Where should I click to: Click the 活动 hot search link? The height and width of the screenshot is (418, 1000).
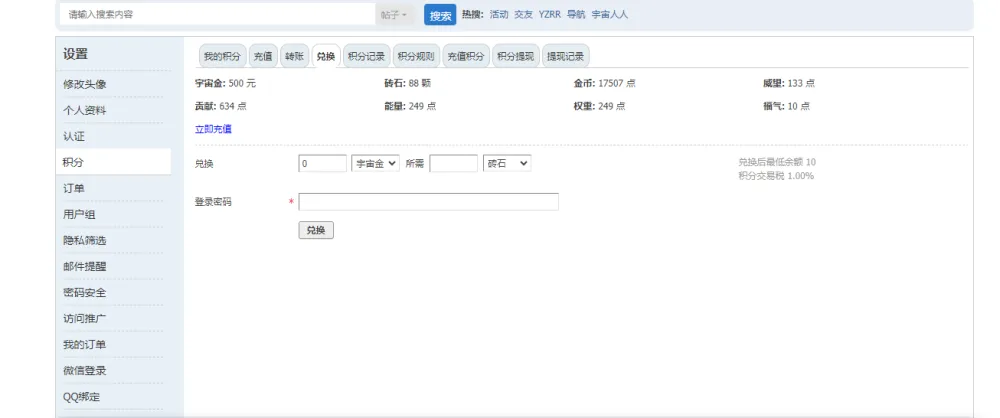pyautogui.click(x=498, y=15)
